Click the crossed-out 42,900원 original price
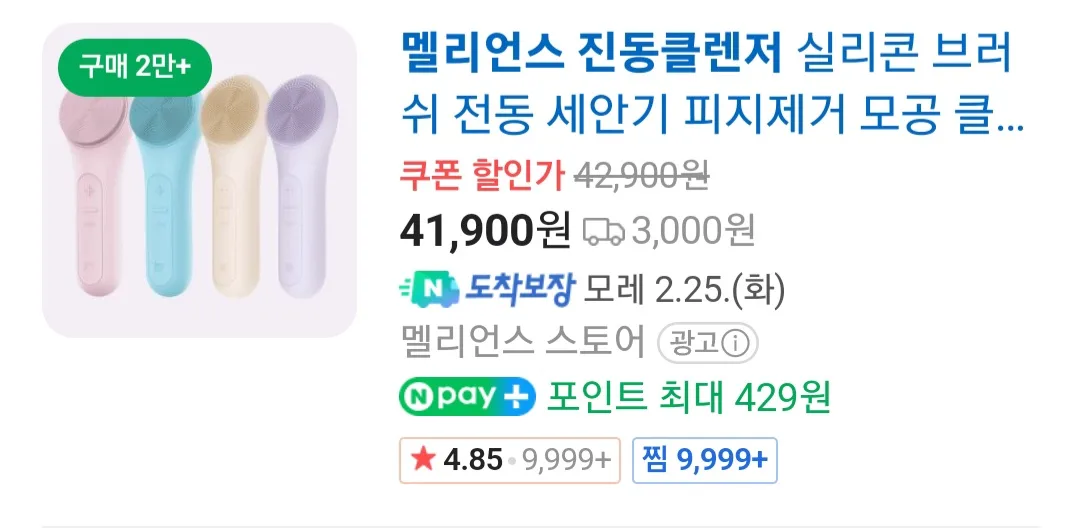Image resolution: width=1080 pixels, height=528 pixels. click(x=642, y=178)
